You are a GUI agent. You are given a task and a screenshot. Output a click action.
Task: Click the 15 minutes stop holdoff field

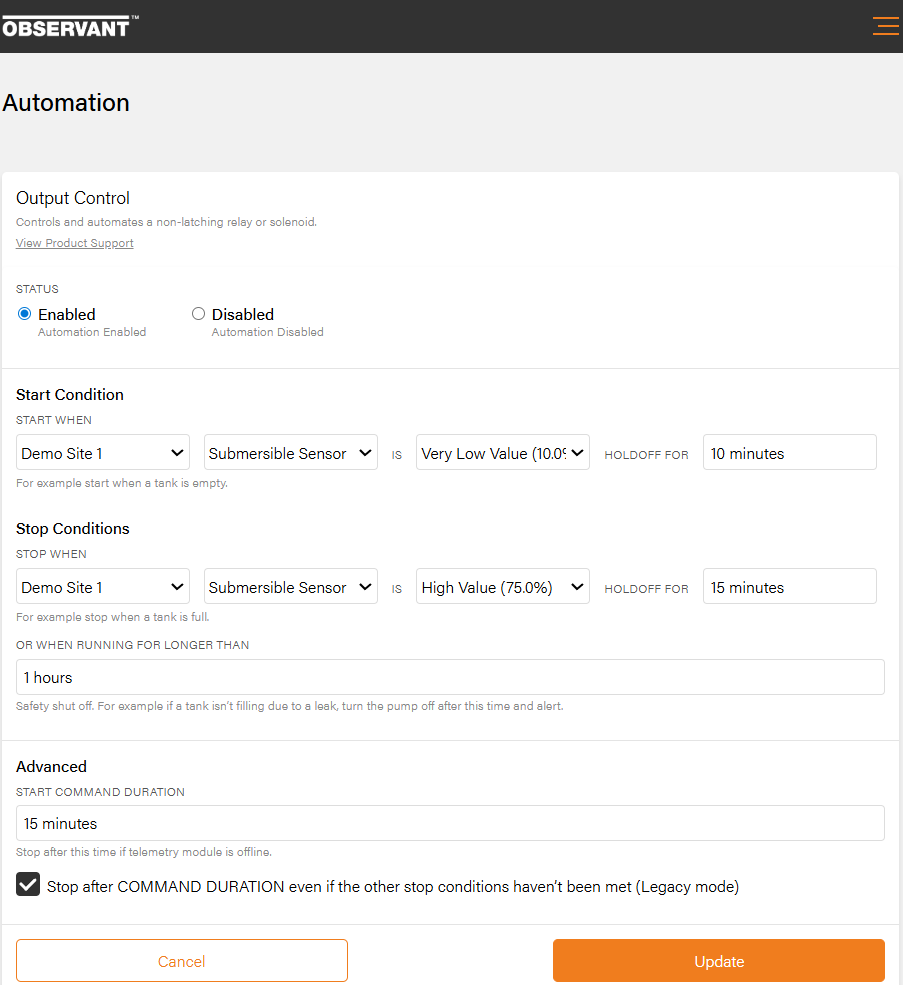tap(789, 587)
